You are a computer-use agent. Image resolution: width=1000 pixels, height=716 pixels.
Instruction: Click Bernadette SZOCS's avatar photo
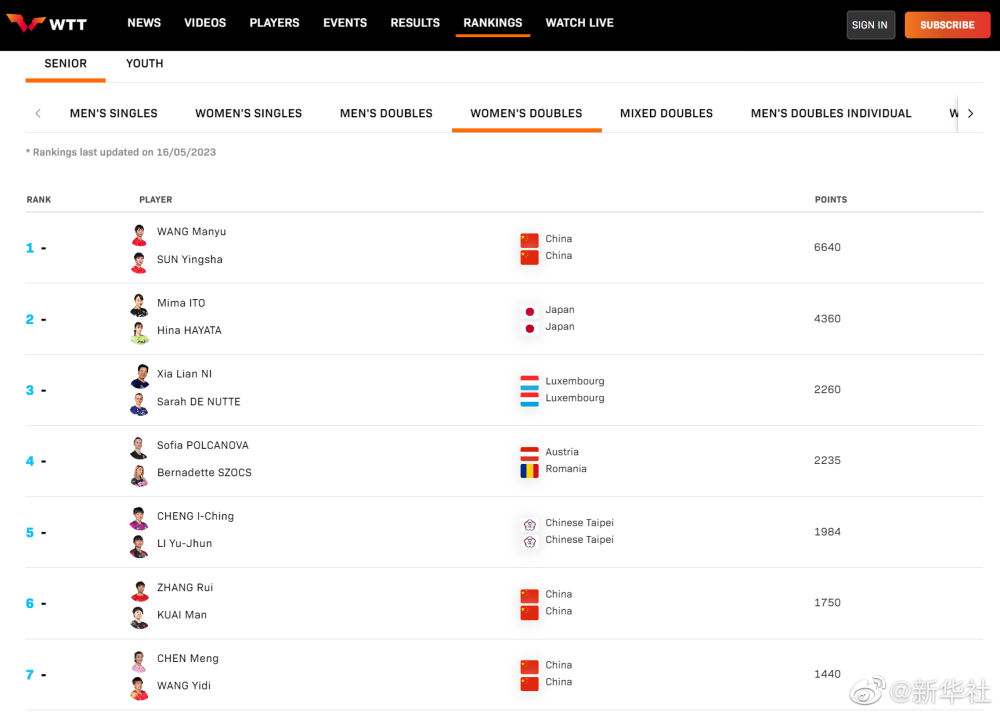pos(140,475)
